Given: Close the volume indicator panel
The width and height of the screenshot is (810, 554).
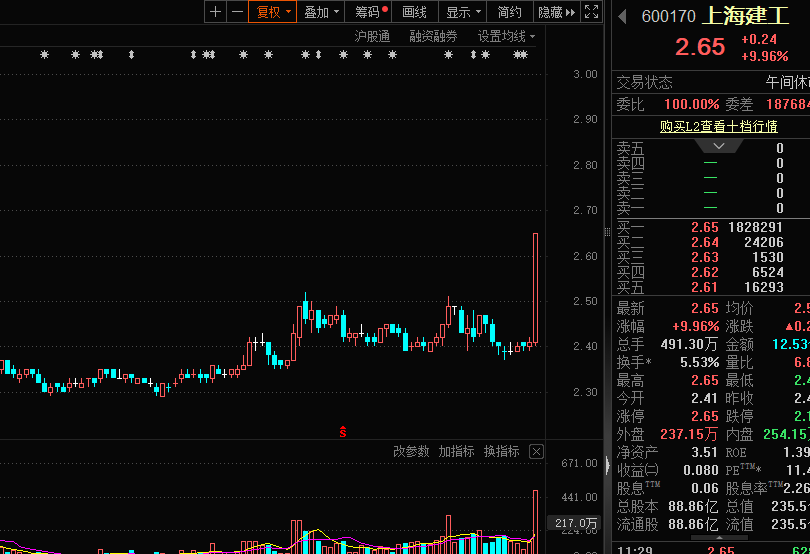Looking at the screenshot, I should pos(536,452).
